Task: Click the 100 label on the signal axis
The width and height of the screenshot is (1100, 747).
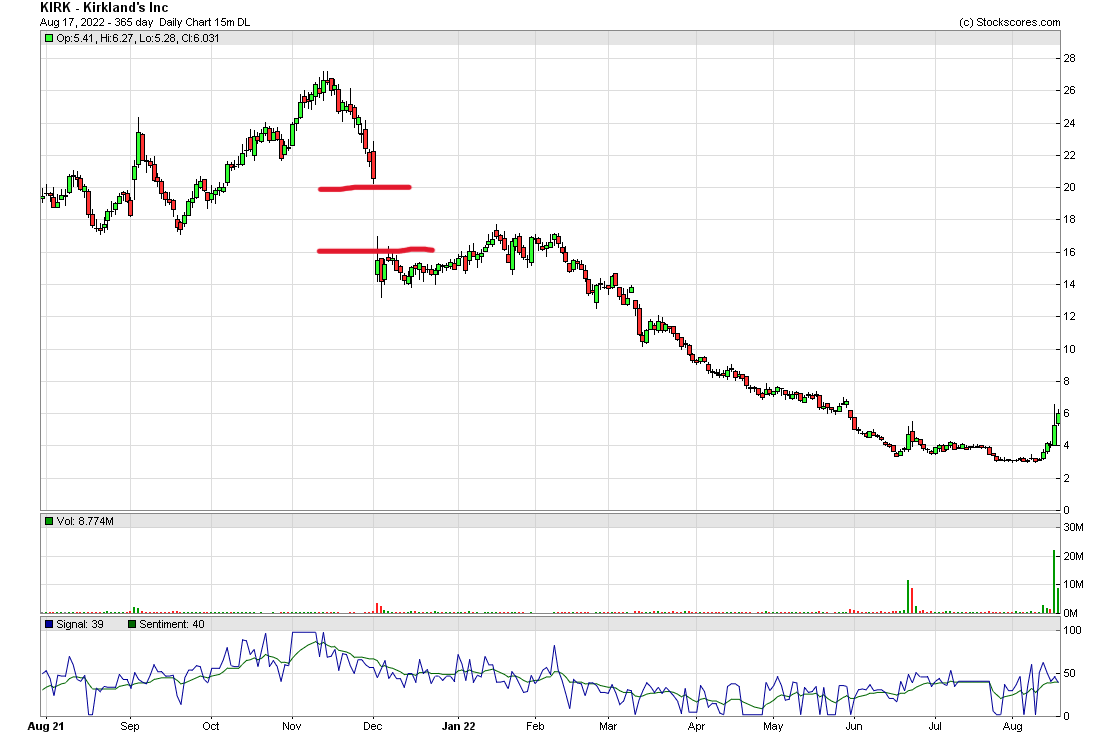Action: (x=1073, y=631)
